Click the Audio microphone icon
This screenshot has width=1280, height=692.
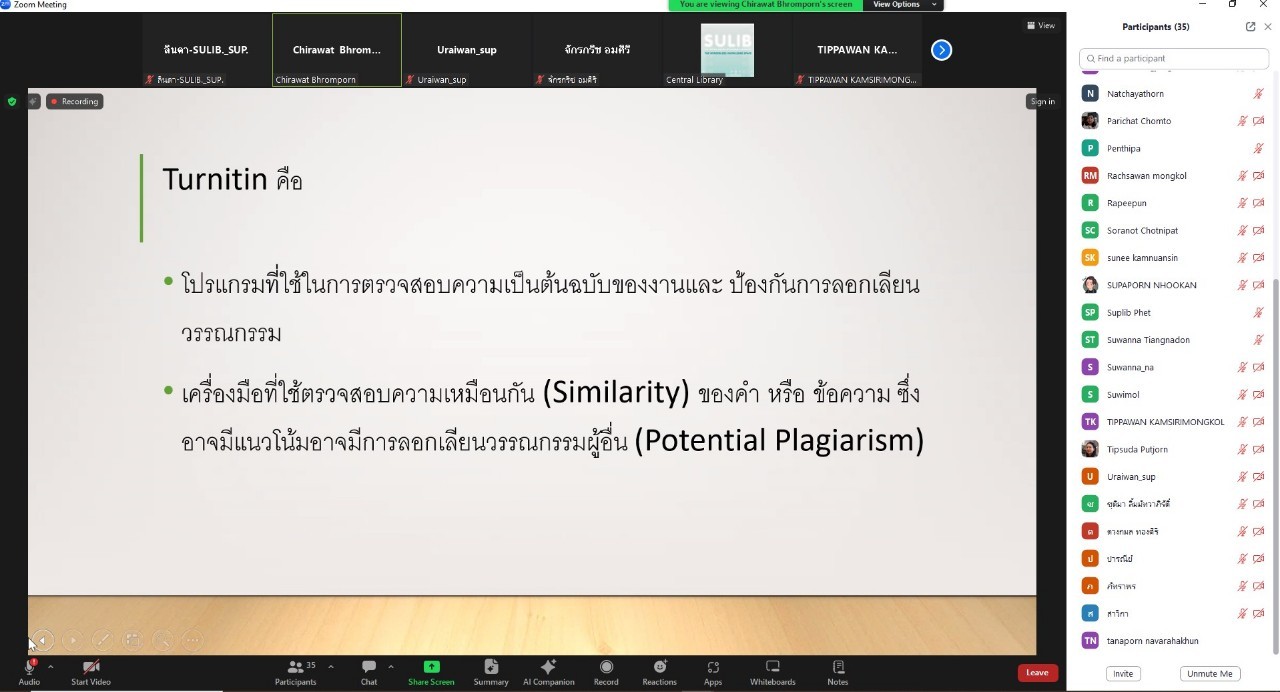point(29,667)
